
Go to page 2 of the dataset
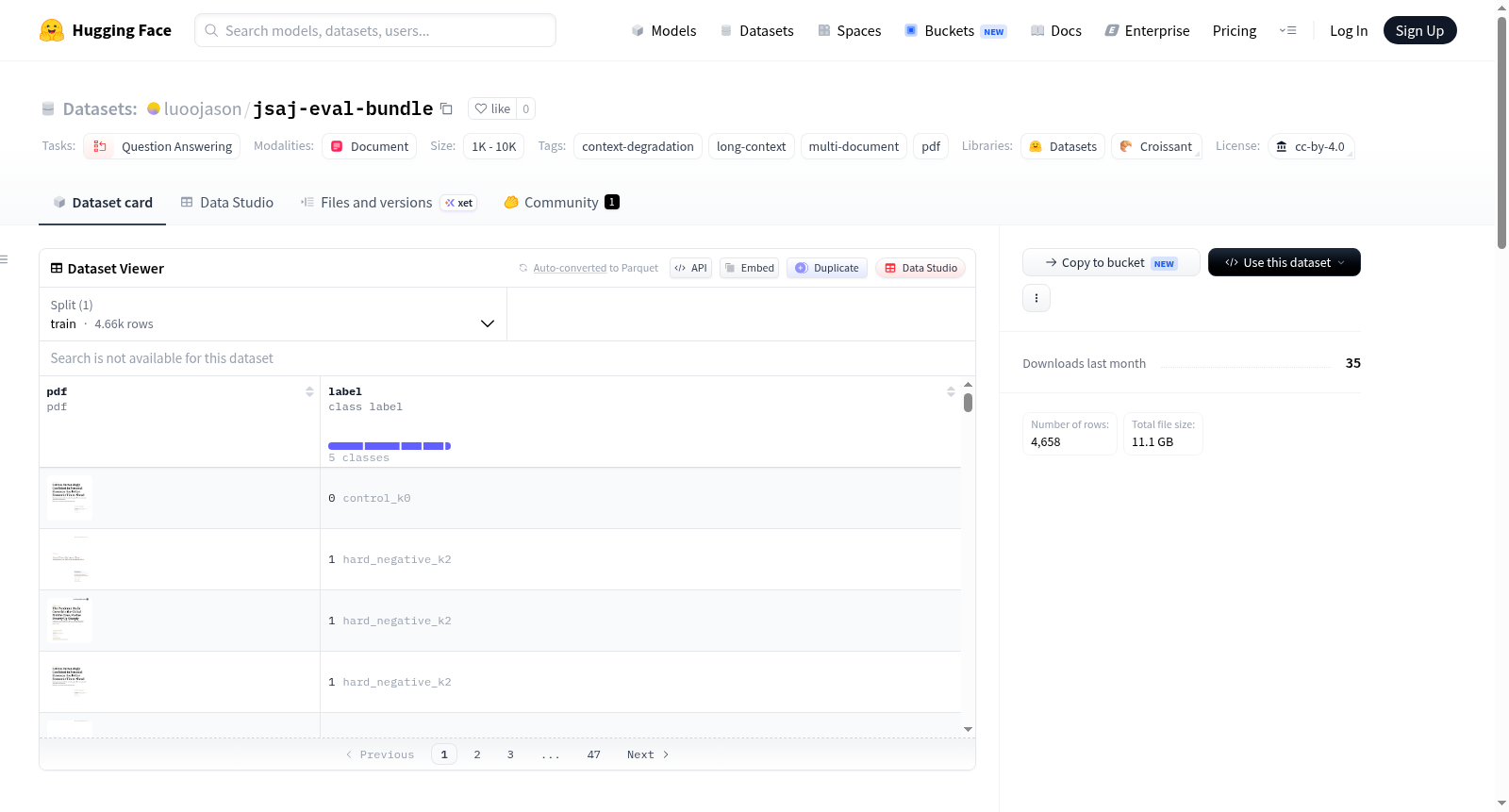click(477, 754)
